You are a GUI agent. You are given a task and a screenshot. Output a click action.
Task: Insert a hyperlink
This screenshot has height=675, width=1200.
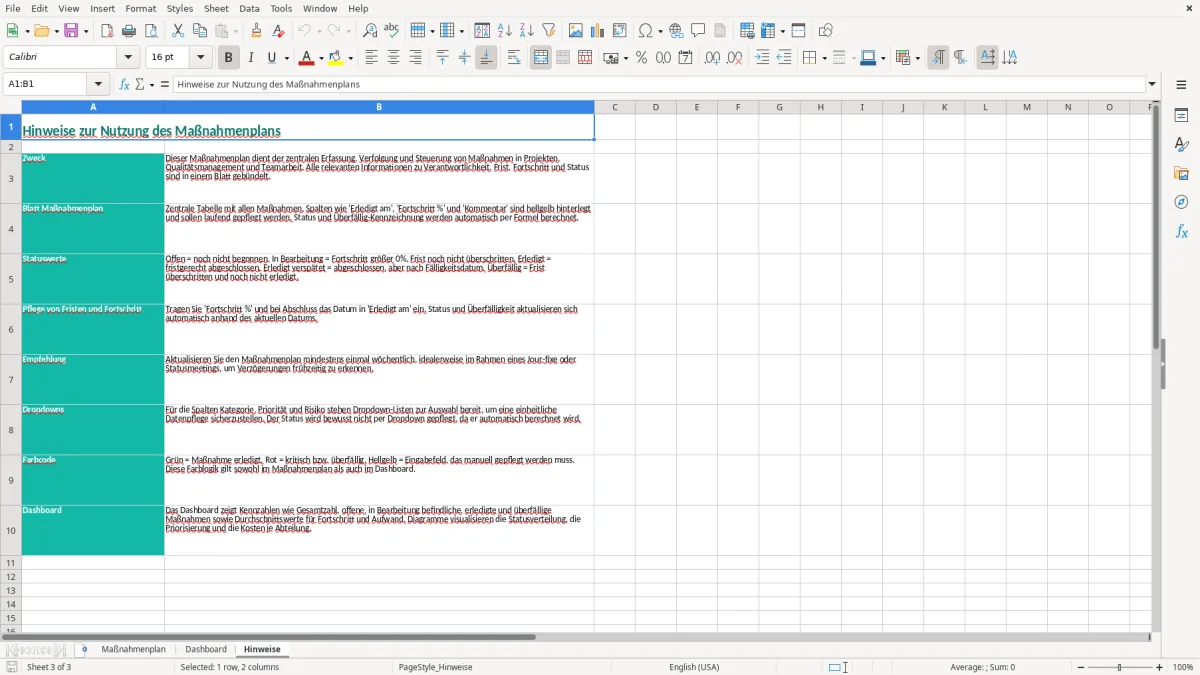tap(676, 31)
